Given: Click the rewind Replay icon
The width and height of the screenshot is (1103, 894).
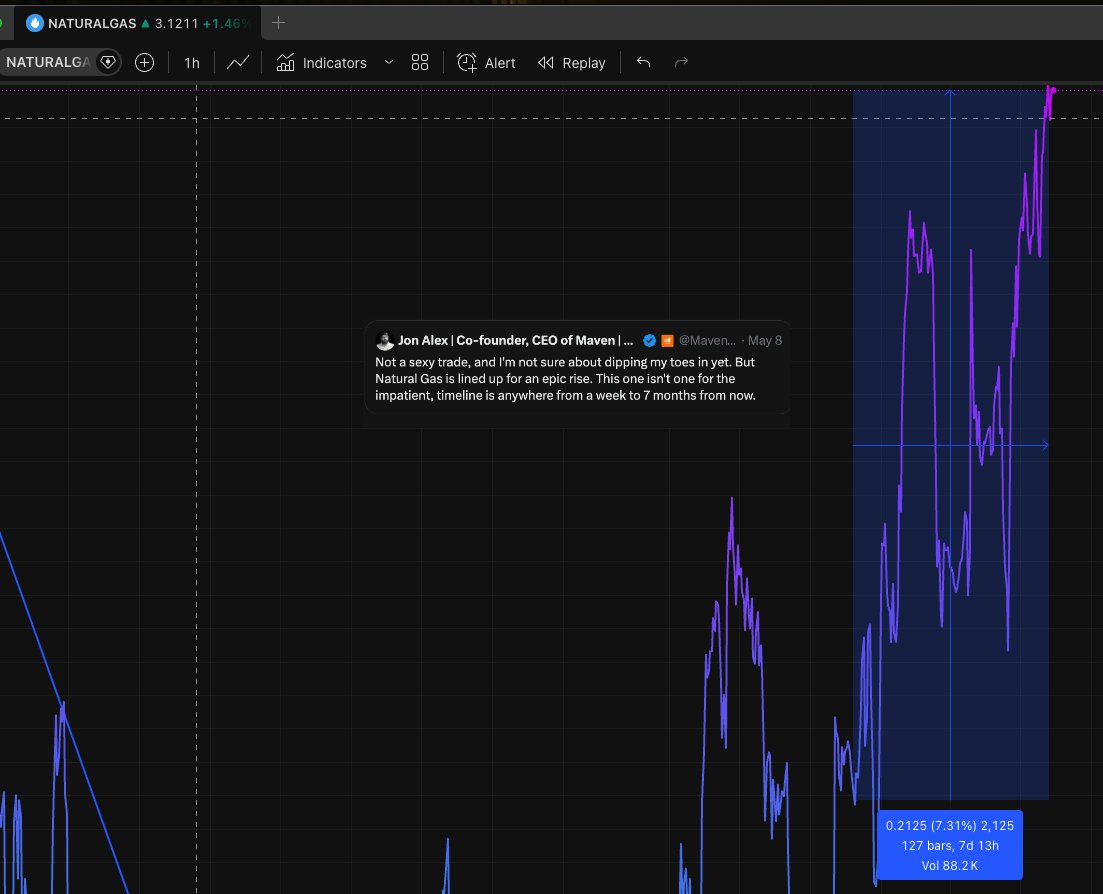Looking at the screenshot, I should point(546,63).
